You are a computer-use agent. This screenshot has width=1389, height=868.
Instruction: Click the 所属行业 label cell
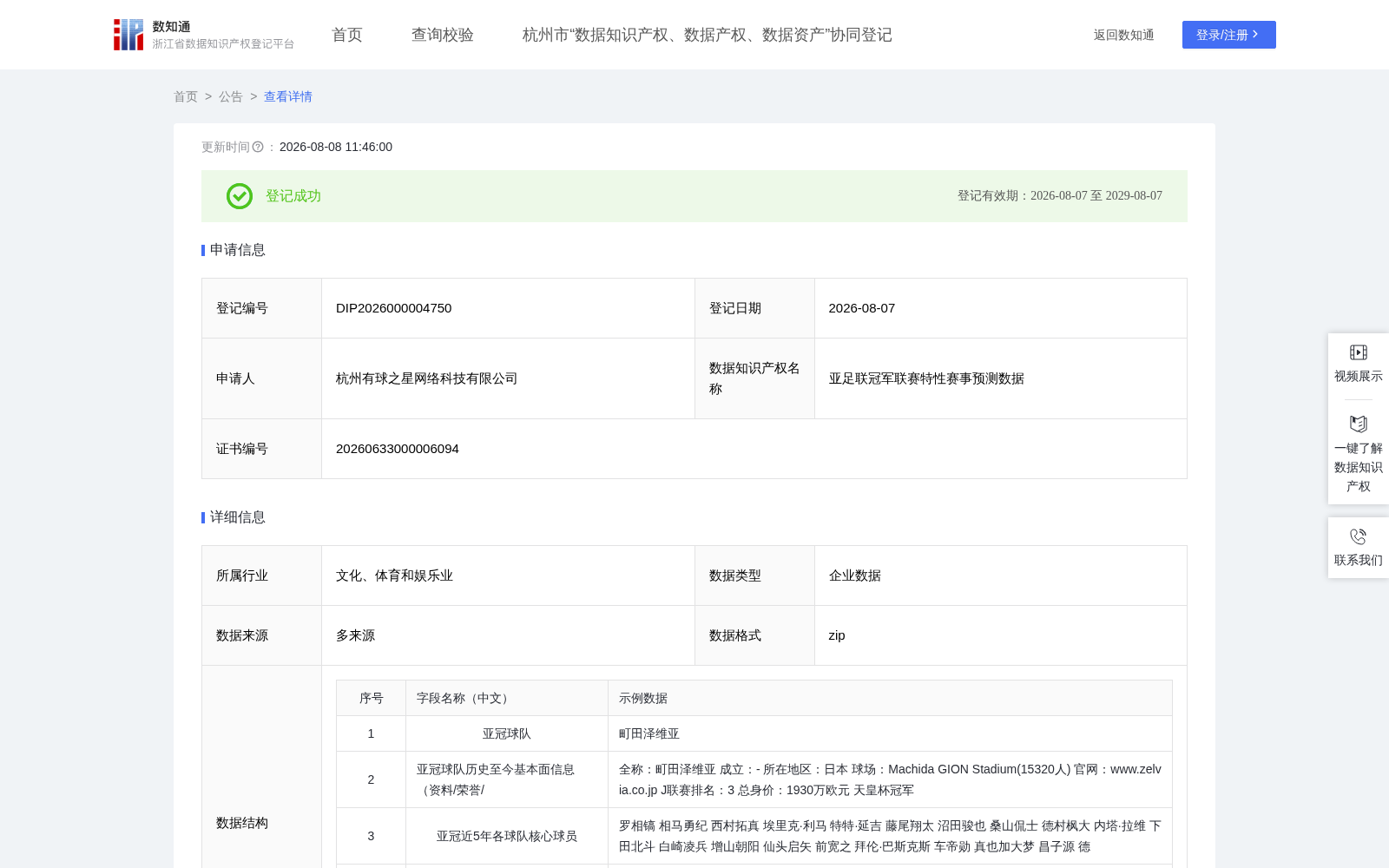[262, 575]
